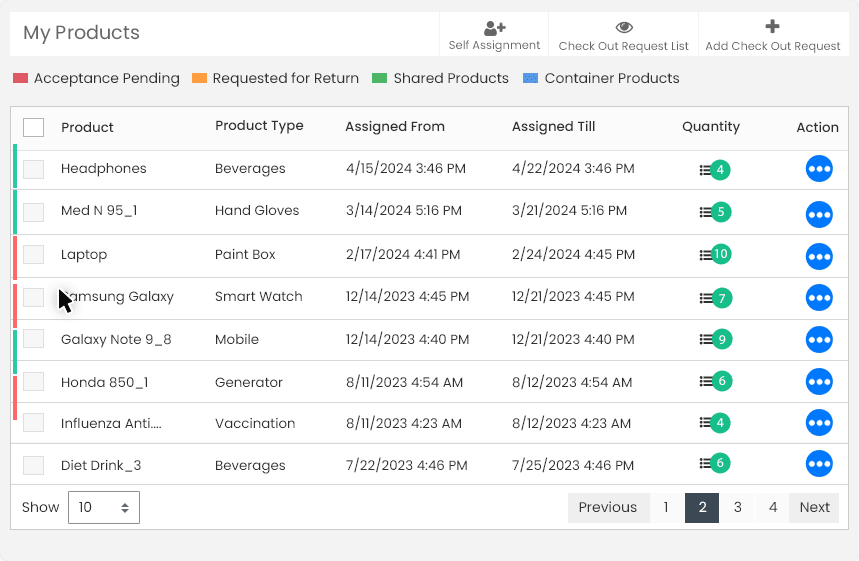Go to page 3 in pagination
The image size is (859, 561).
point(737,507)
